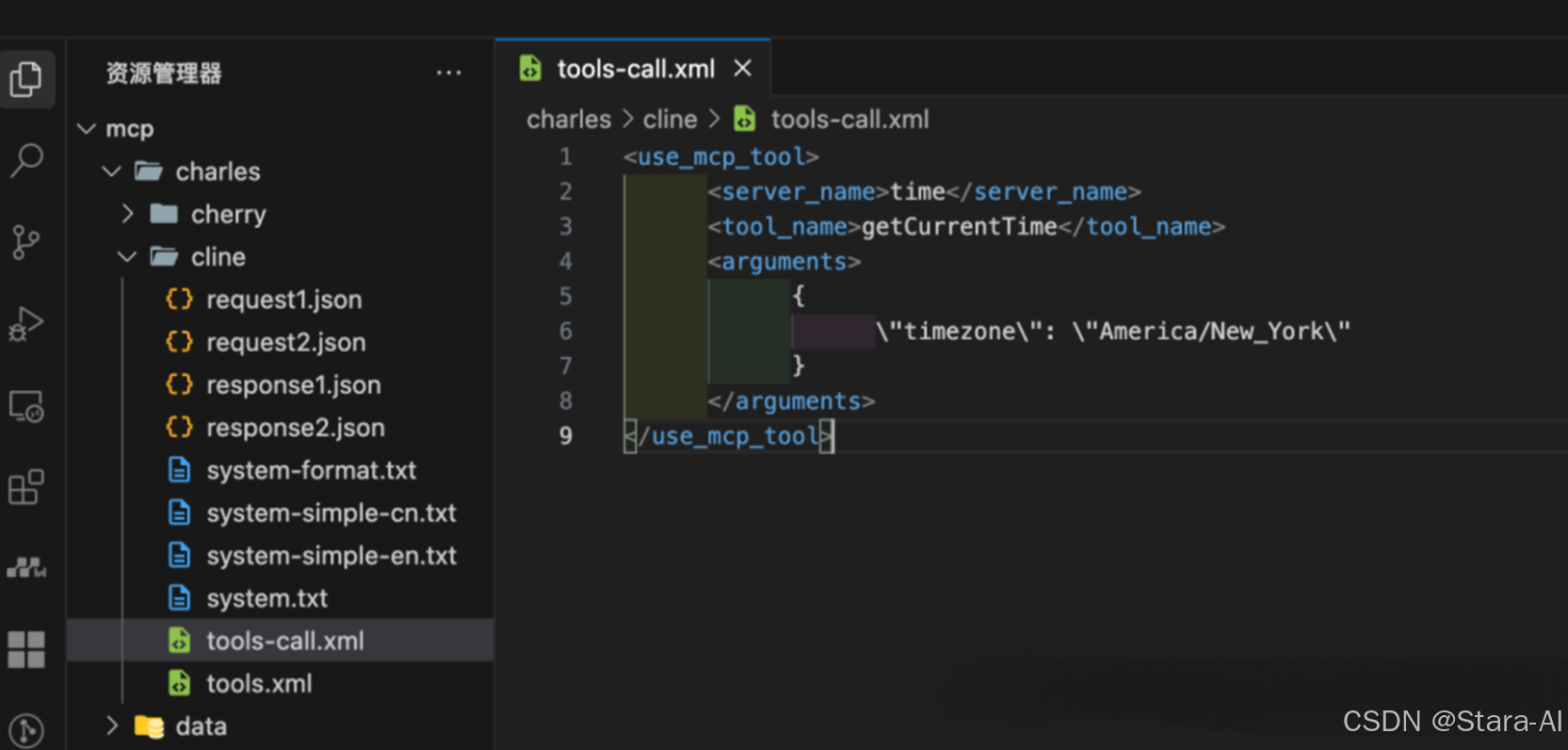Screen dimensions: 1568x750
Task: Open the Extensions view icon
Action: (26, 487)
